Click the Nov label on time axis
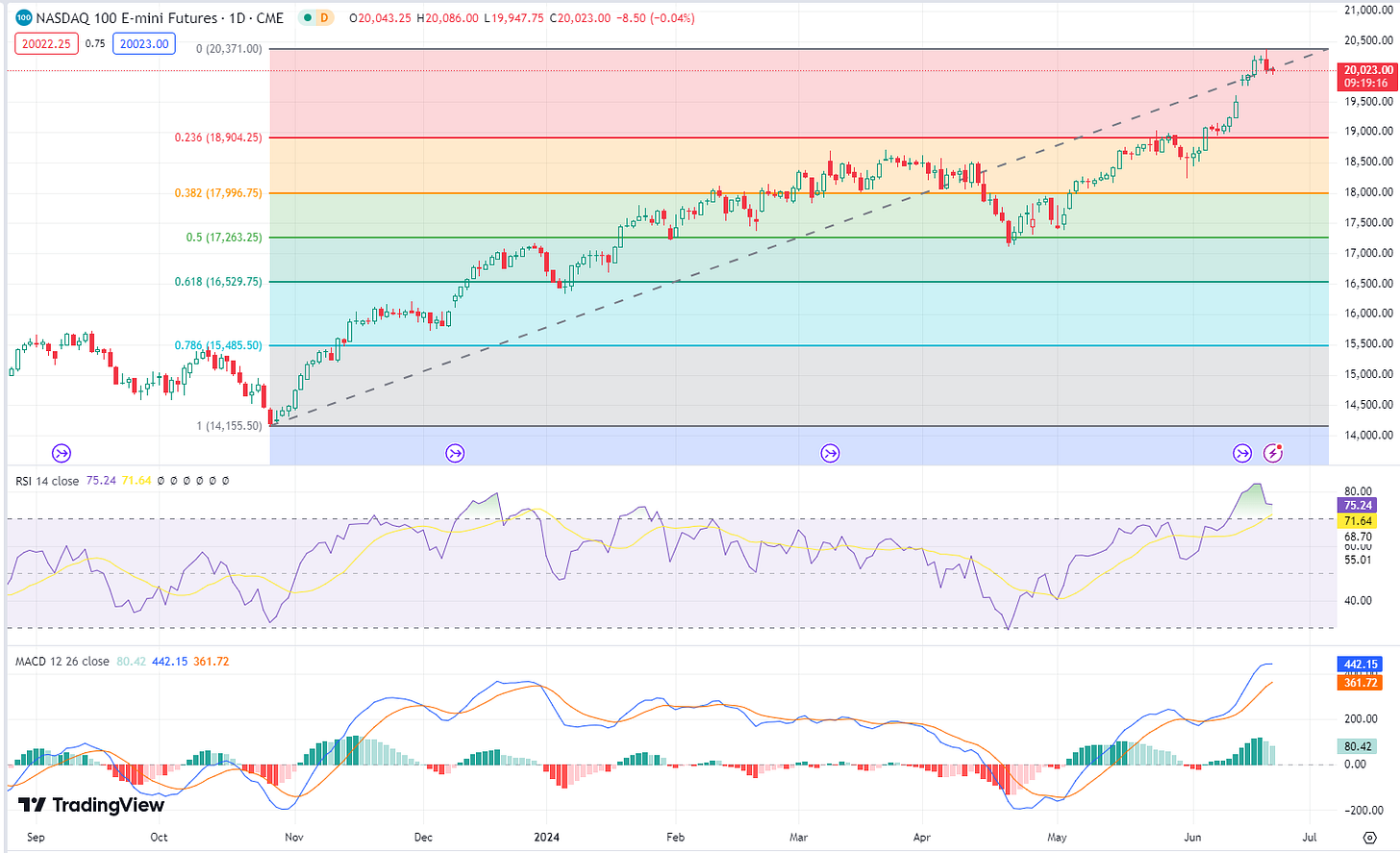This screenshot has height=853, width=1400. click(x=295, y=838)
